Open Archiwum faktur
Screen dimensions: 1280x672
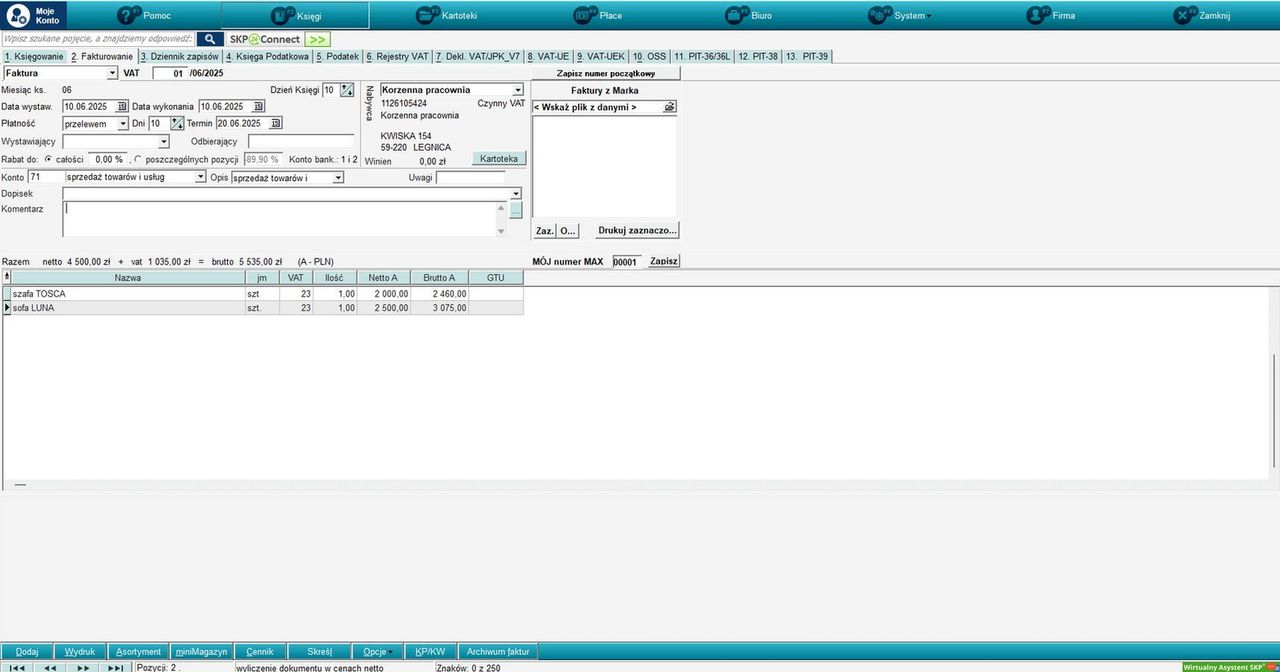click(498, 651)
